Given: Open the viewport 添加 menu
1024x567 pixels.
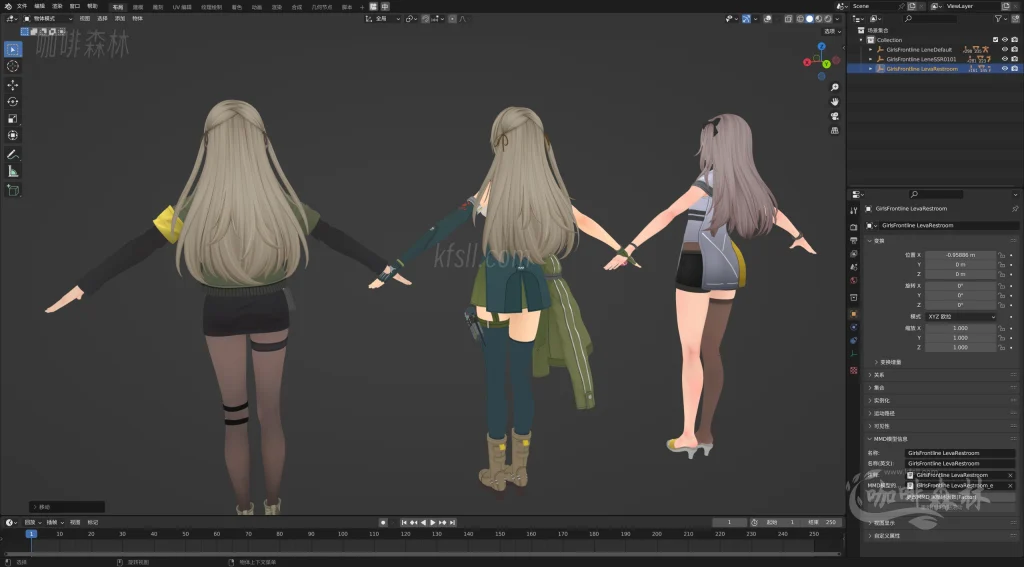Looking at the screenshot, I should pos(120,19).
